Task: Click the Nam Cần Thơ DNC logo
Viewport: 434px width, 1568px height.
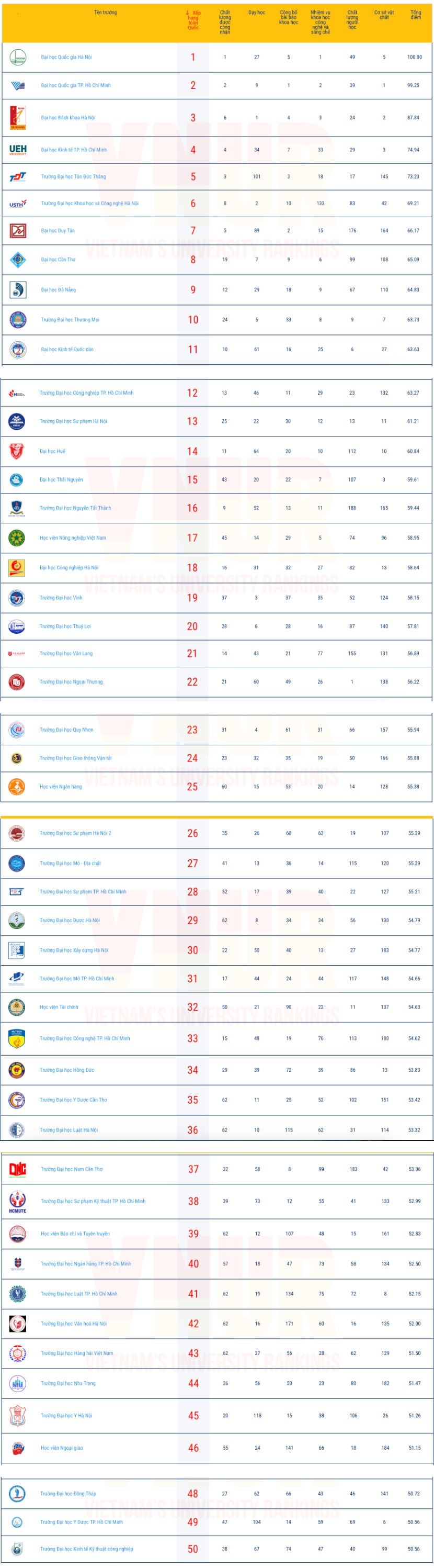Action: (18, 1169)
